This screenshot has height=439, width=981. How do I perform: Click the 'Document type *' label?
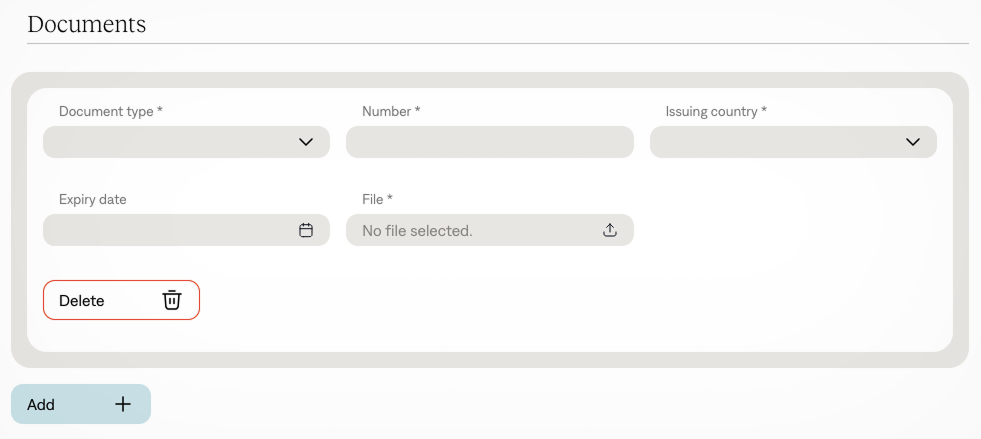click(110, 112)
